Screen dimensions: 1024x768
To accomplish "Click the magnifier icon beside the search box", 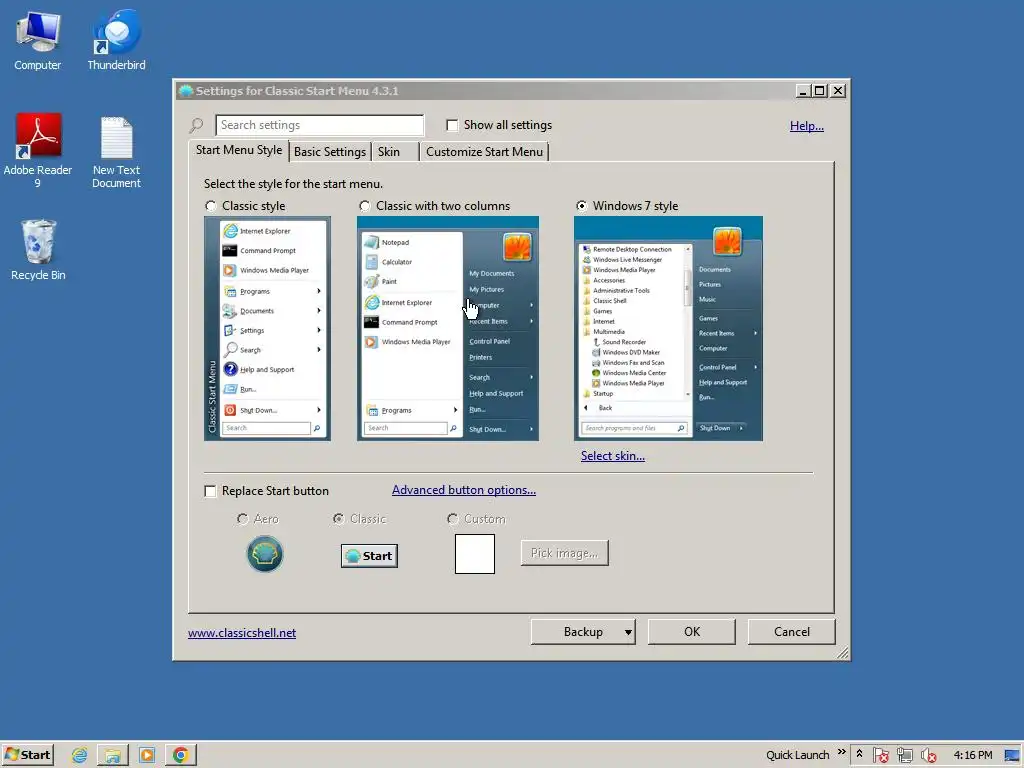I will point(197,125).
